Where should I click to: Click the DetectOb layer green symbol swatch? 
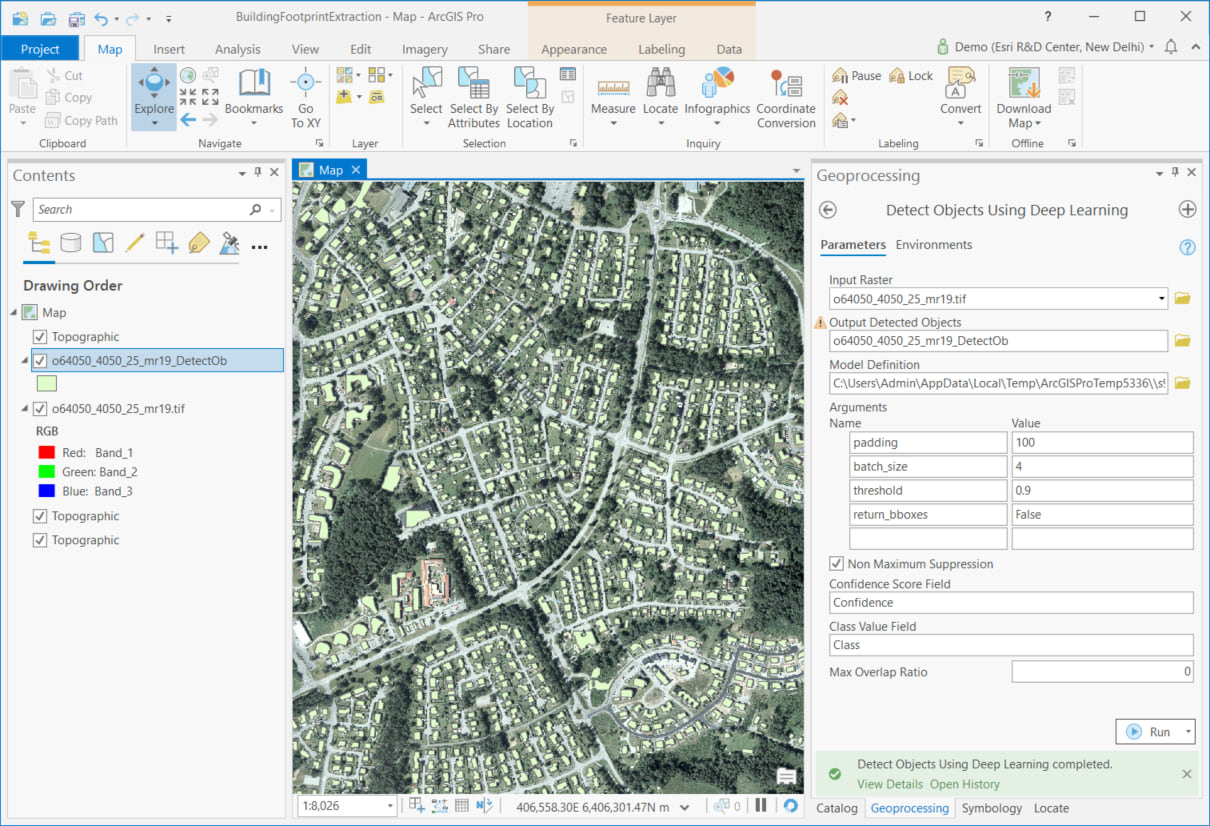(47, 383)
